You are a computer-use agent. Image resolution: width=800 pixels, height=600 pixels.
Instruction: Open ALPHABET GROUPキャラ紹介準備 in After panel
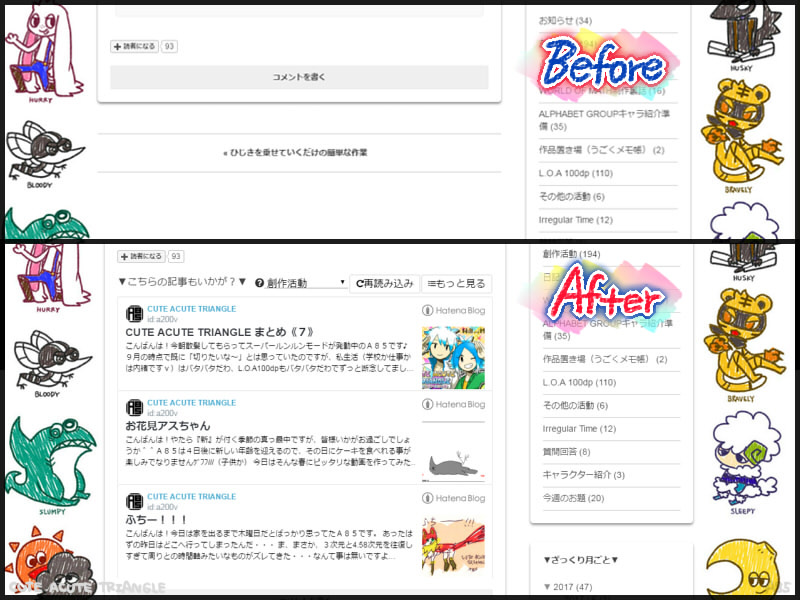pos(608,330)
